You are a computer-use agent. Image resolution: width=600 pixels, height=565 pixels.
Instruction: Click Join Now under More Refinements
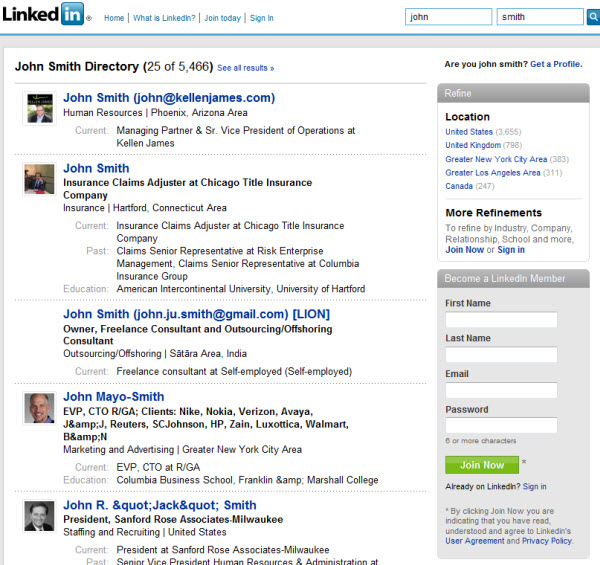[465, 250]
